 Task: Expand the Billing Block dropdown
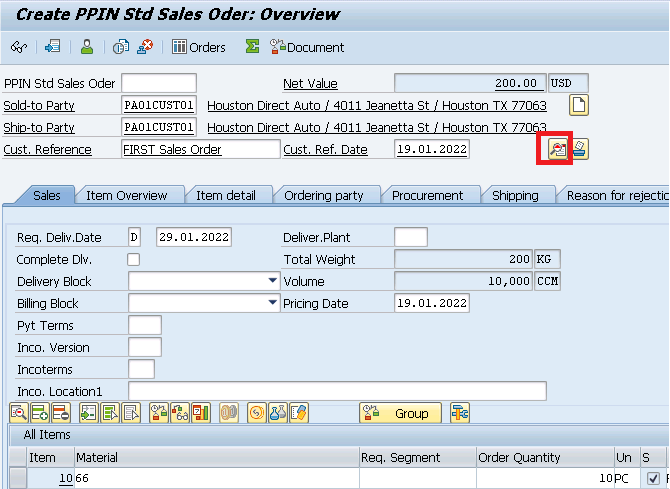(x=272, y=303)
